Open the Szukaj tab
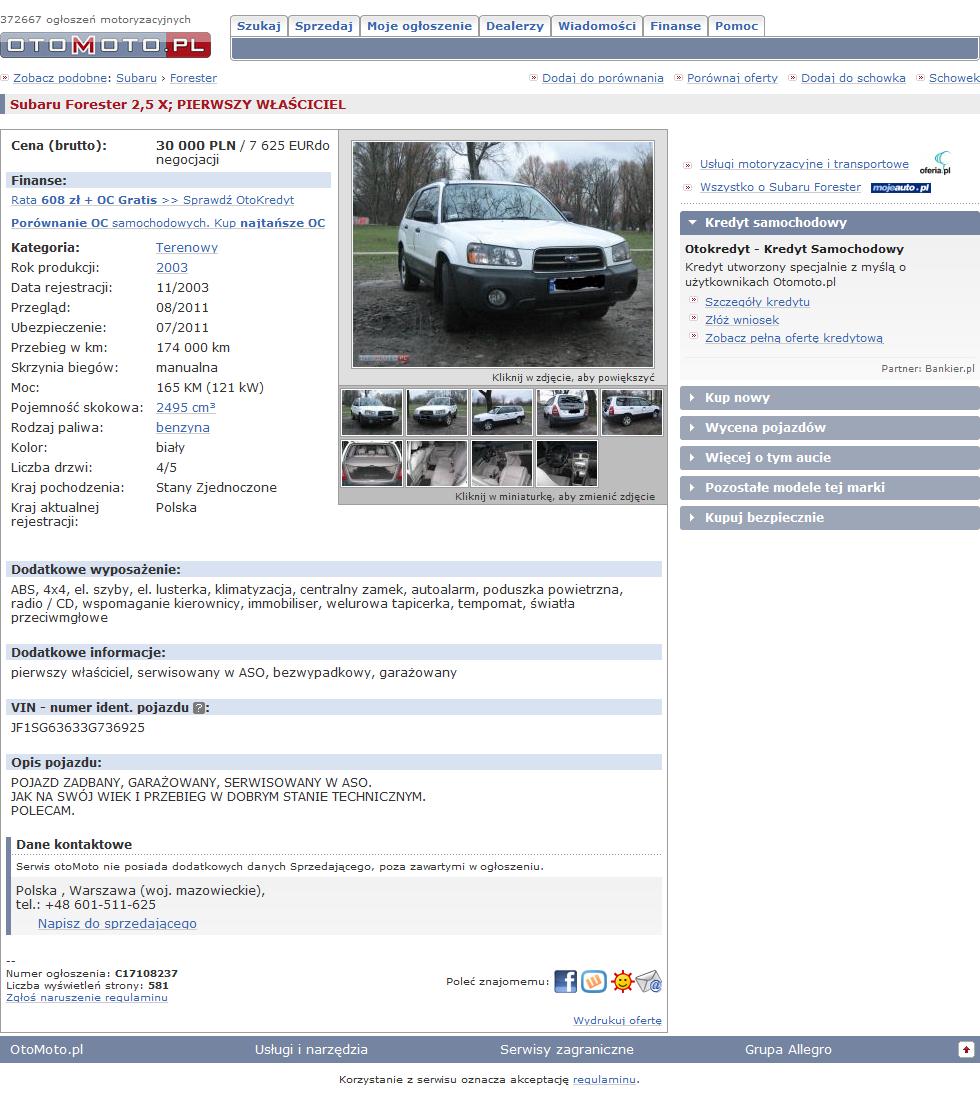Screen dimensions: 980x1105 [x=259, y=26]
